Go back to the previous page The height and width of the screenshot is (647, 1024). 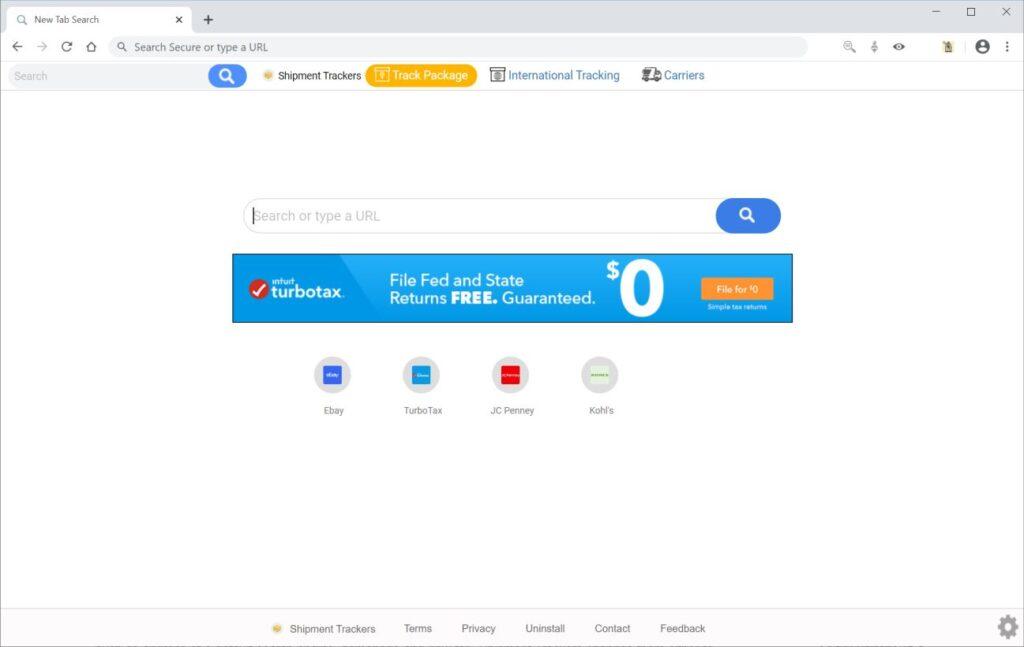pyautogui.click(x=18, y=47)
